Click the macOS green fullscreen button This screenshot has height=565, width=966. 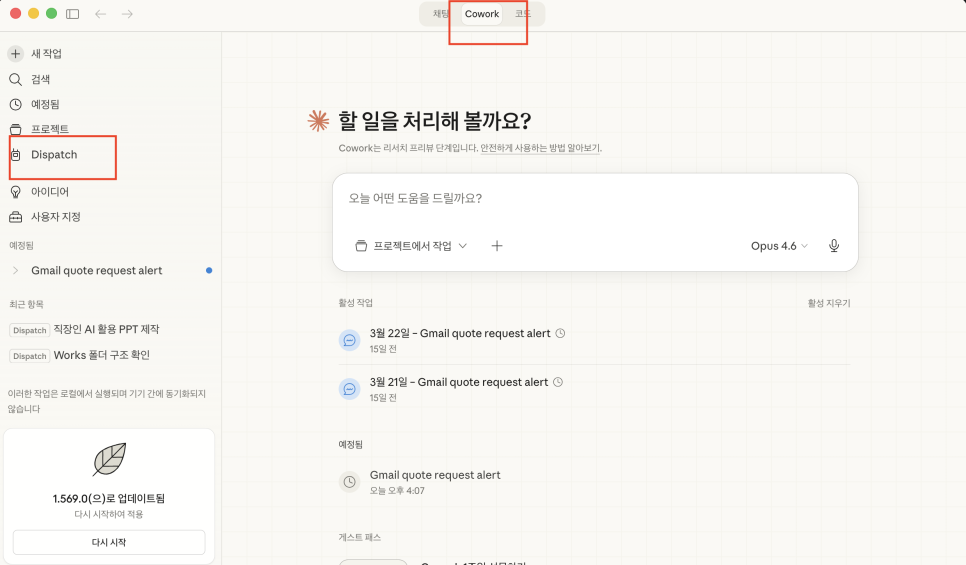[52, 14]
